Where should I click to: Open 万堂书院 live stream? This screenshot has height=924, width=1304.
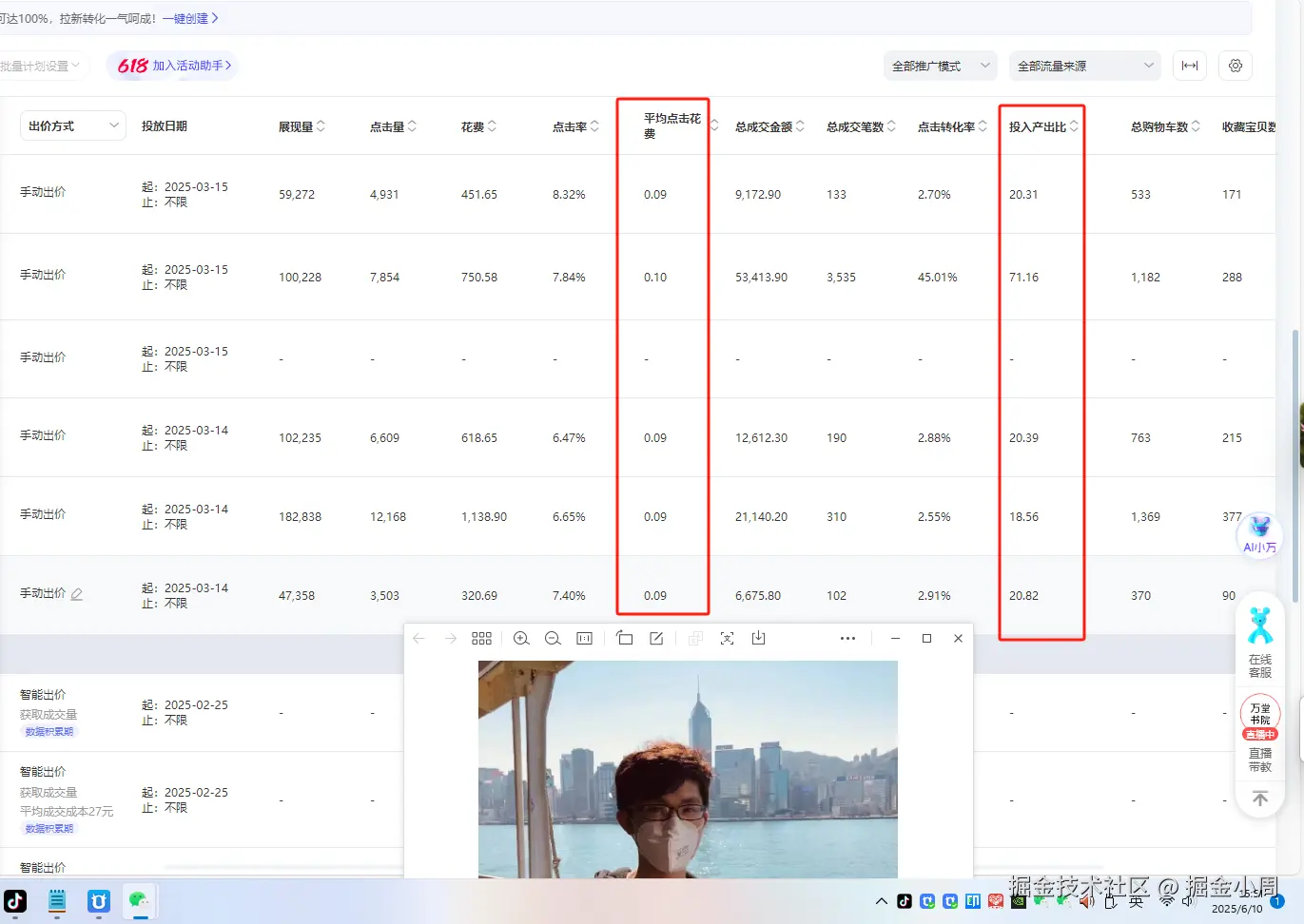pyautogui.click(x=1259, y=718)
